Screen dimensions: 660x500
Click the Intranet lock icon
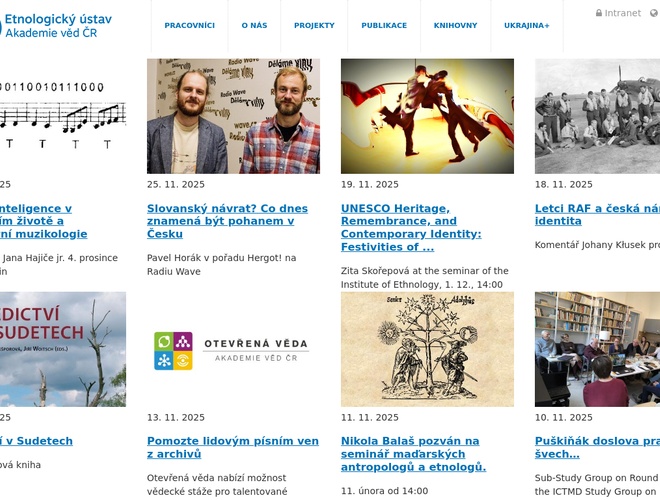click(599, 13)
